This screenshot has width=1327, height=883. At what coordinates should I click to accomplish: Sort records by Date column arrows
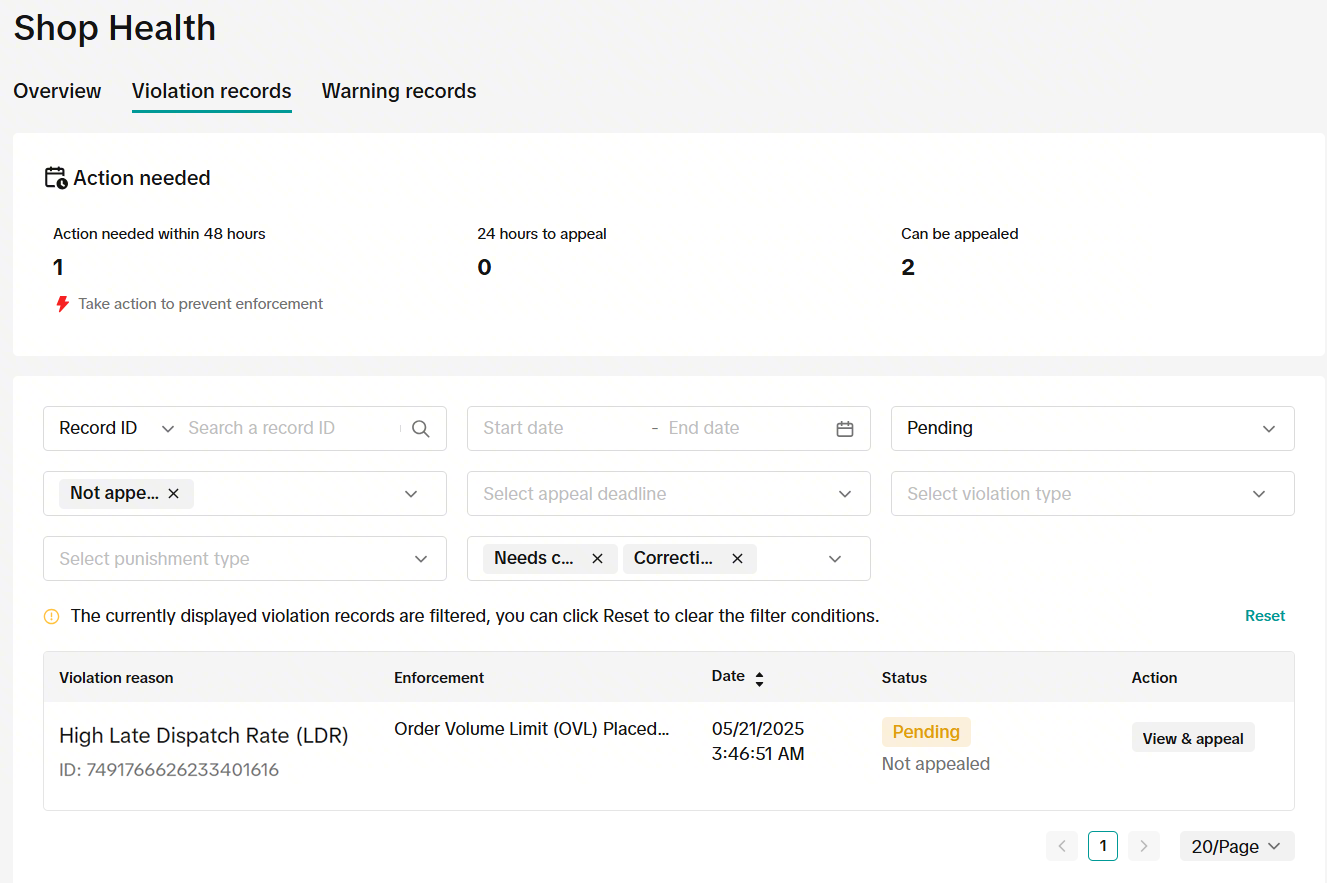tap(759, 679)
